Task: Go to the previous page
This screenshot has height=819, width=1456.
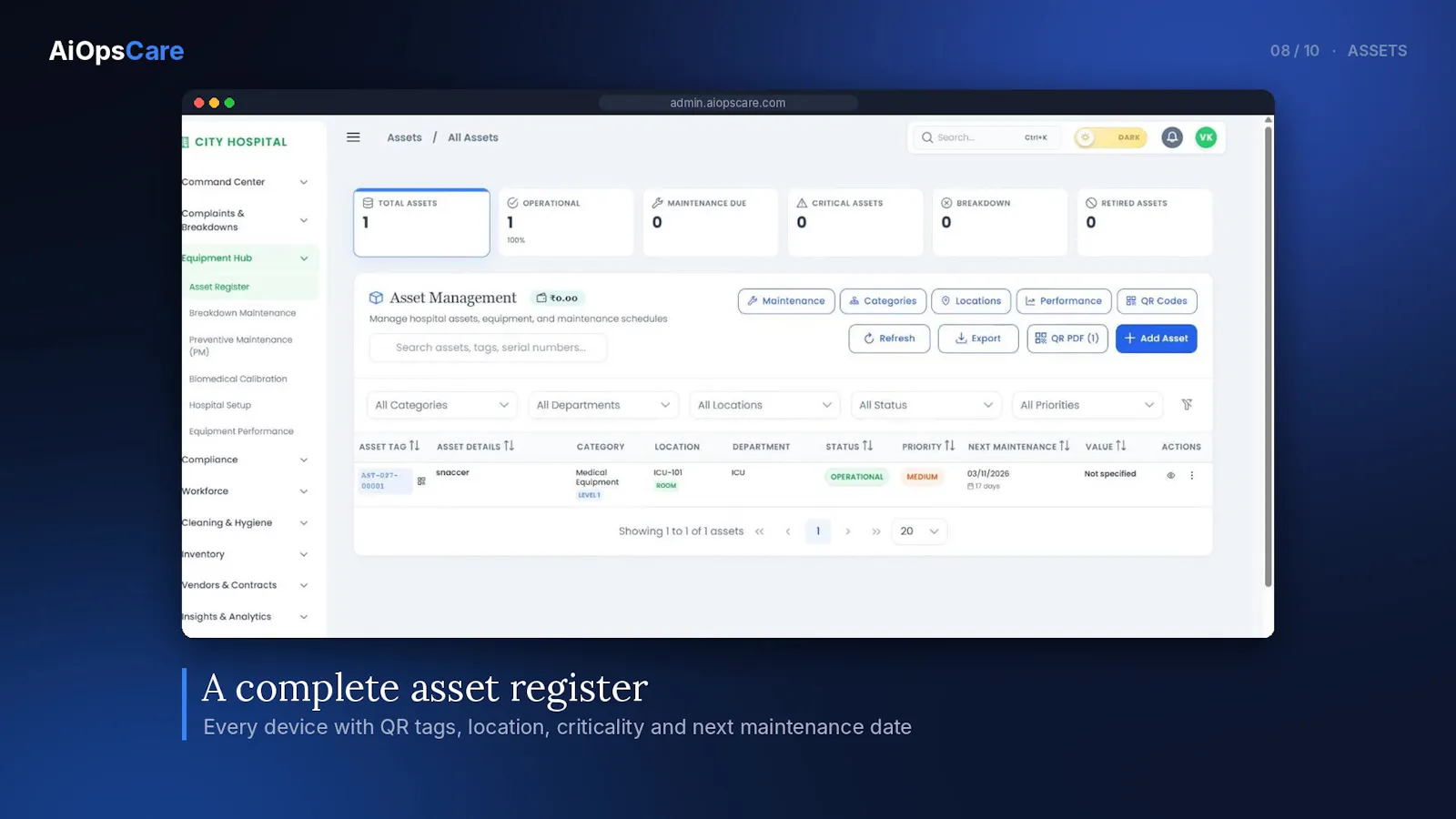Action: pyautogui.click(x=788, y=531)
